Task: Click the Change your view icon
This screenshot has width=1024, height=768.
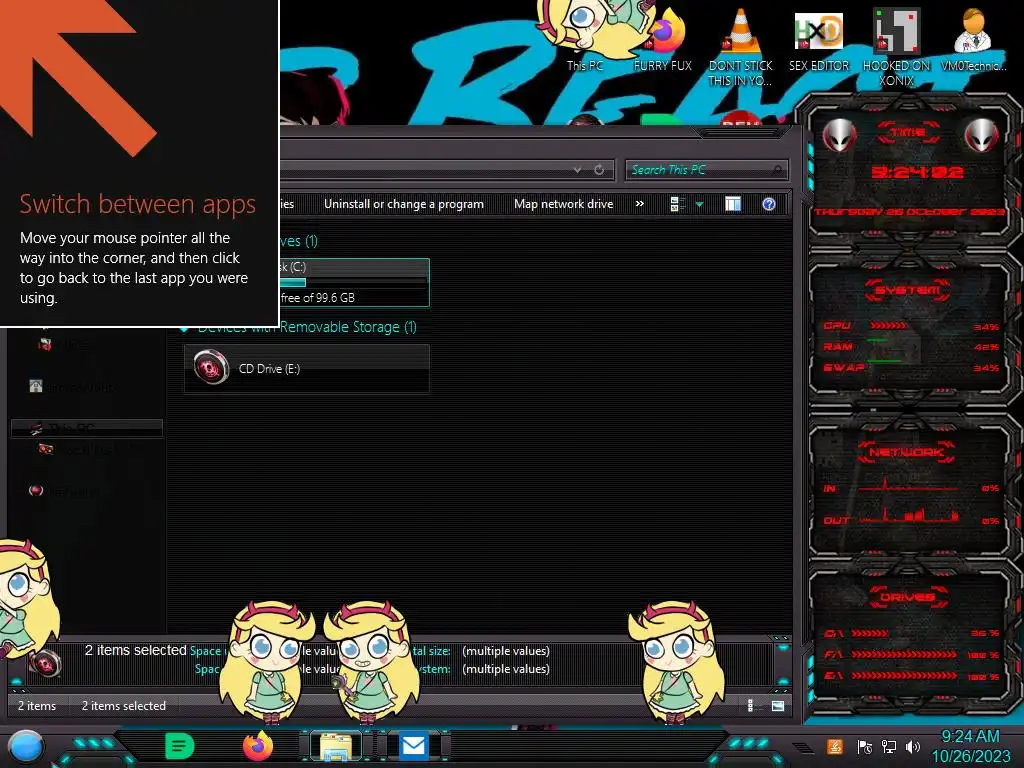Action: coord(677,204)
